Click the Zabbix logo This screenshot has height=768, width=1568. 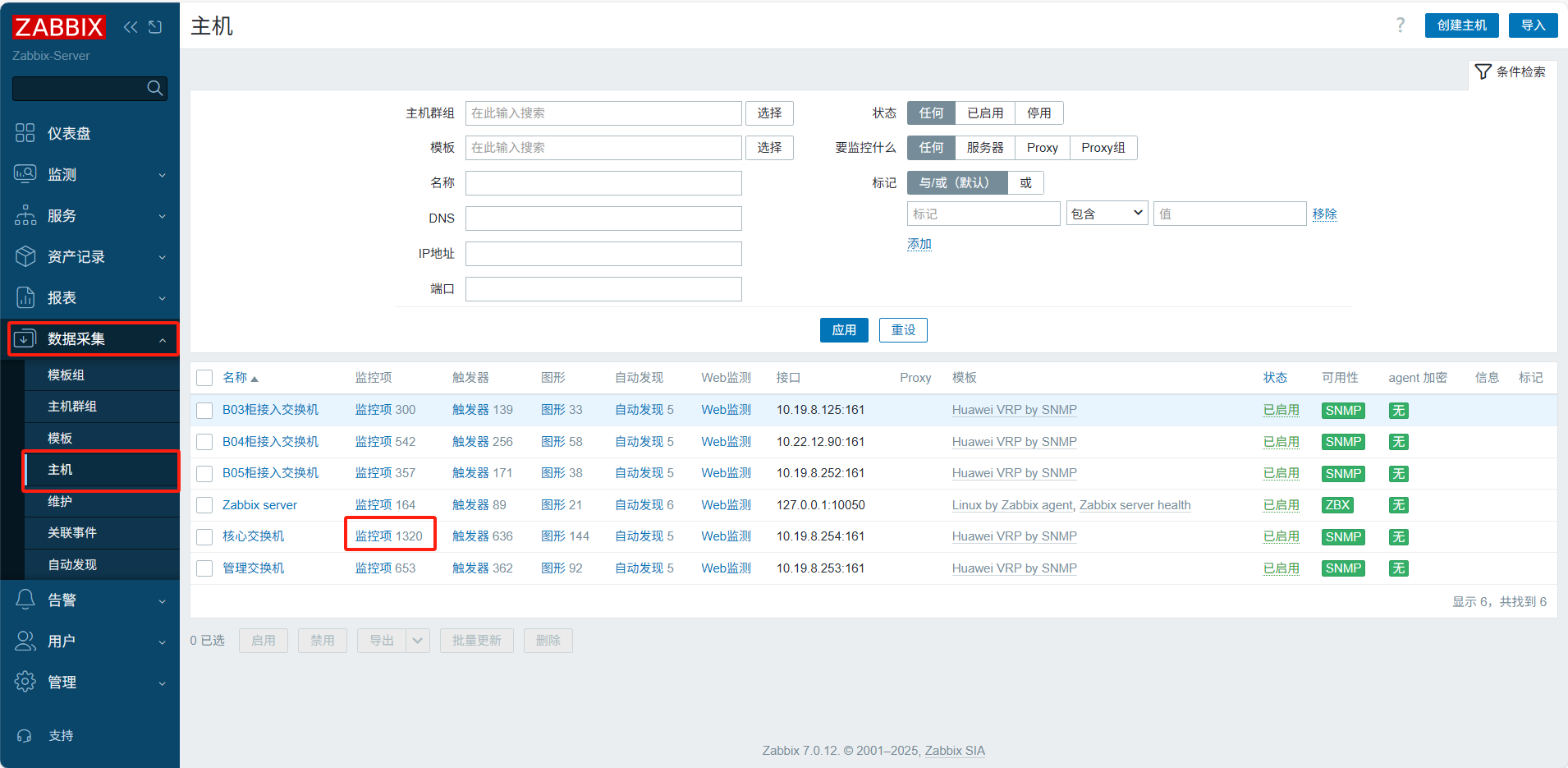pyautogui.click(x=58, y=27)
